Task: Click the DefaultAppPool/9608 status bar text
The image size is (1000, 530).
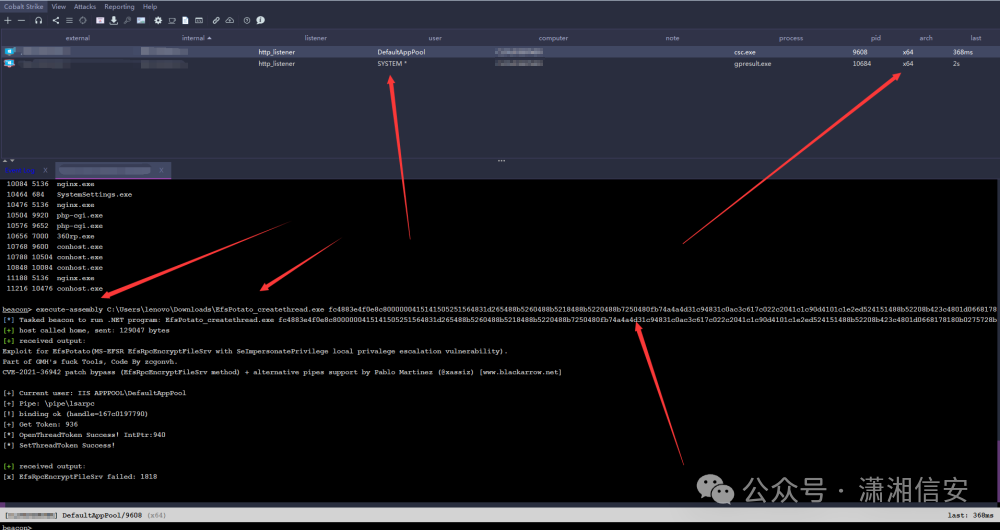Action: point(102,515)
